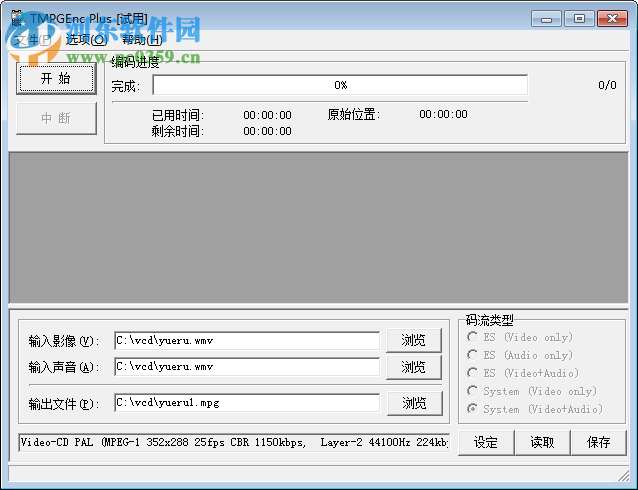Click the window resize grip corner

[x=623, y=475]
